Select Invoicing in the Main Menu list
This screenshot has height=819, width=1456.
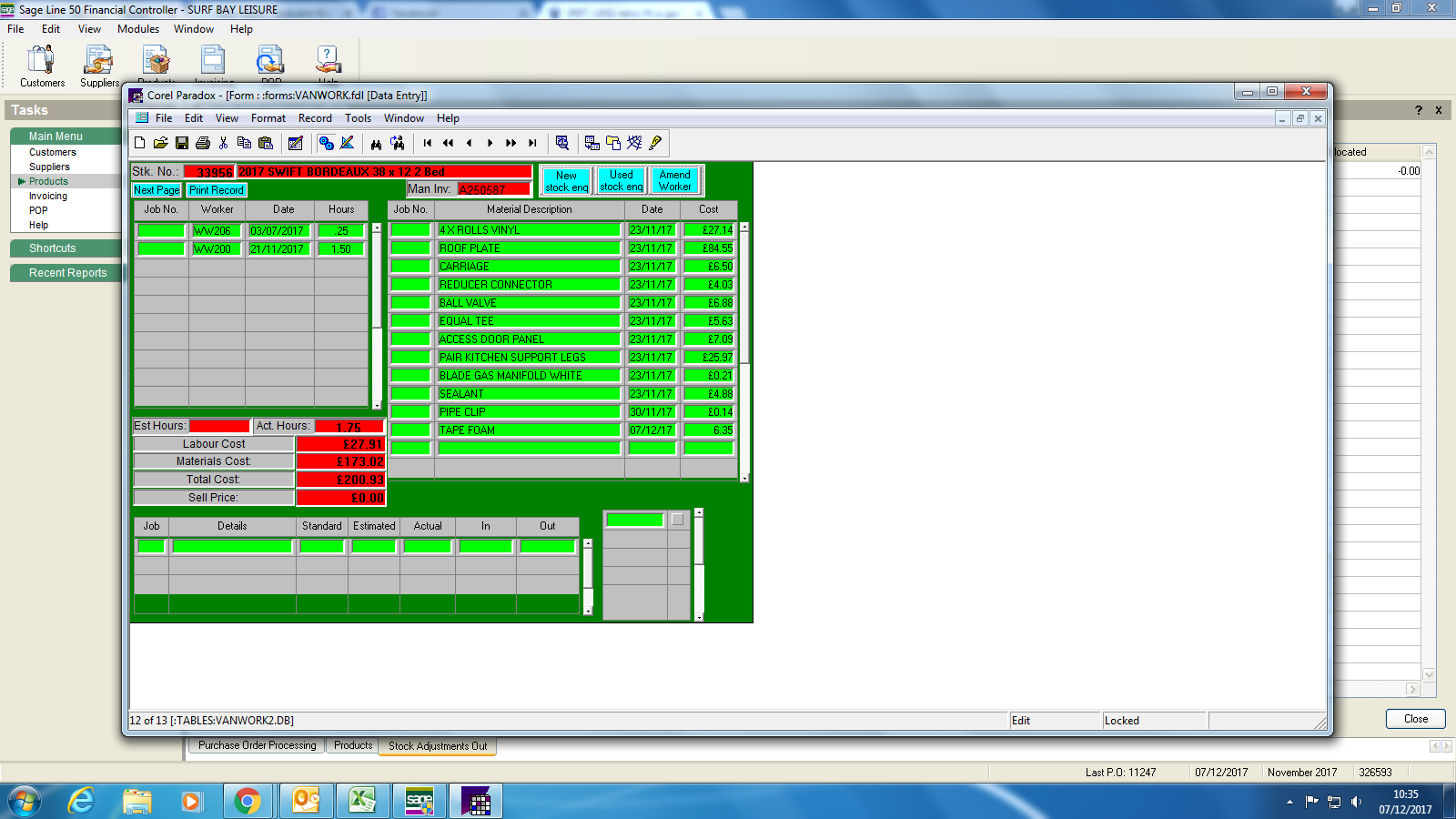48,197
